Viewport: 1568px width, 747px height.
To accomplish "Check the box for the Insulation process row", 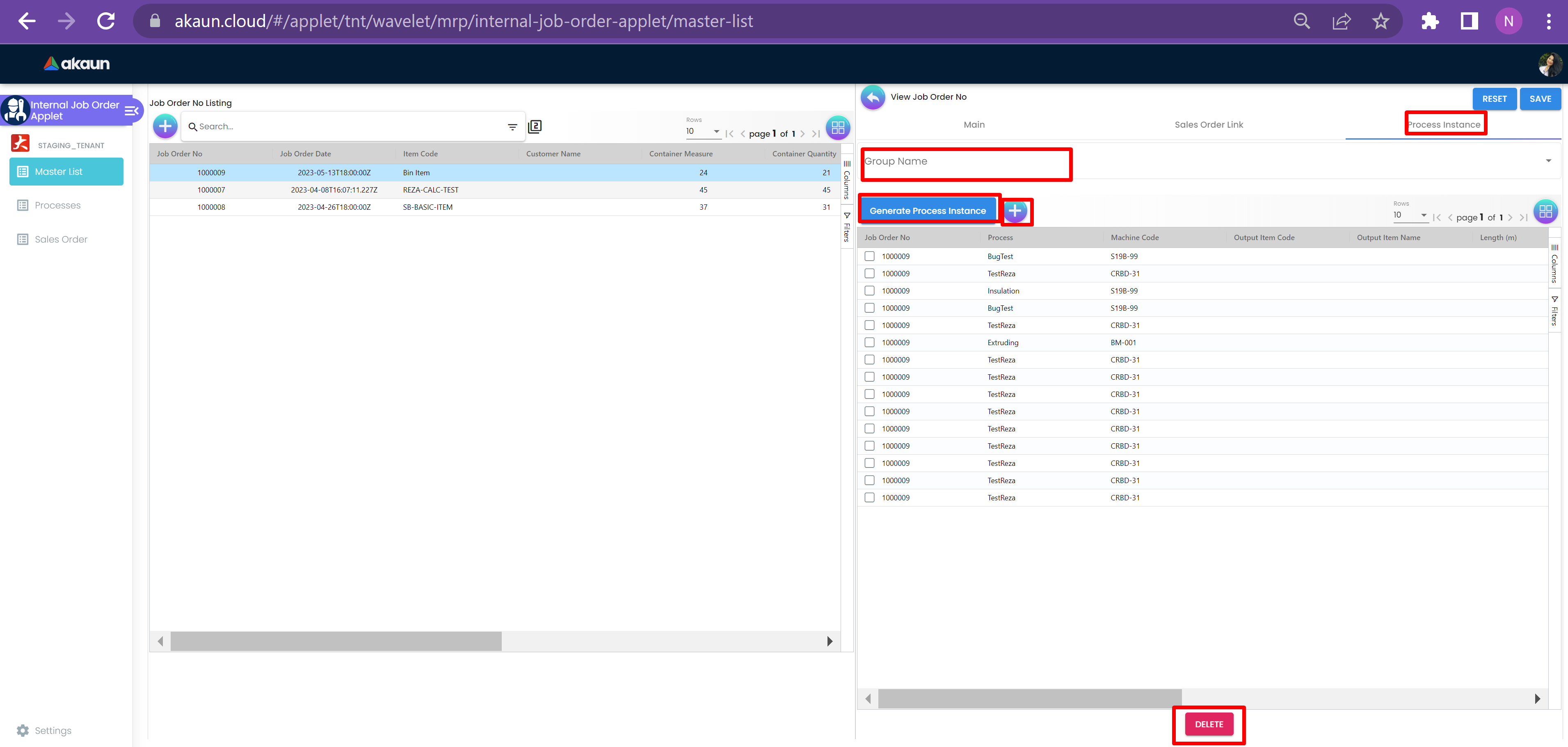I will point(870,291).
